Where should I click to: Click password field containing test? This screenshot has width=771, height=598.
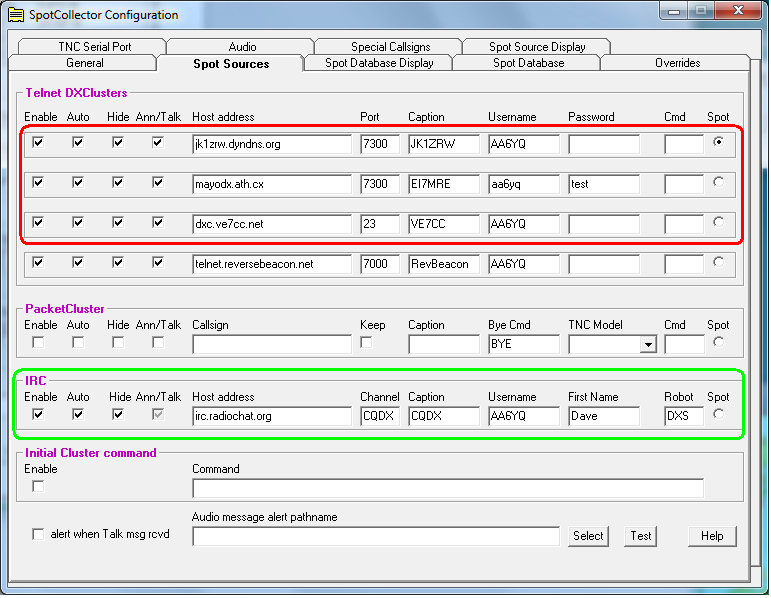(x=604, y=184)
